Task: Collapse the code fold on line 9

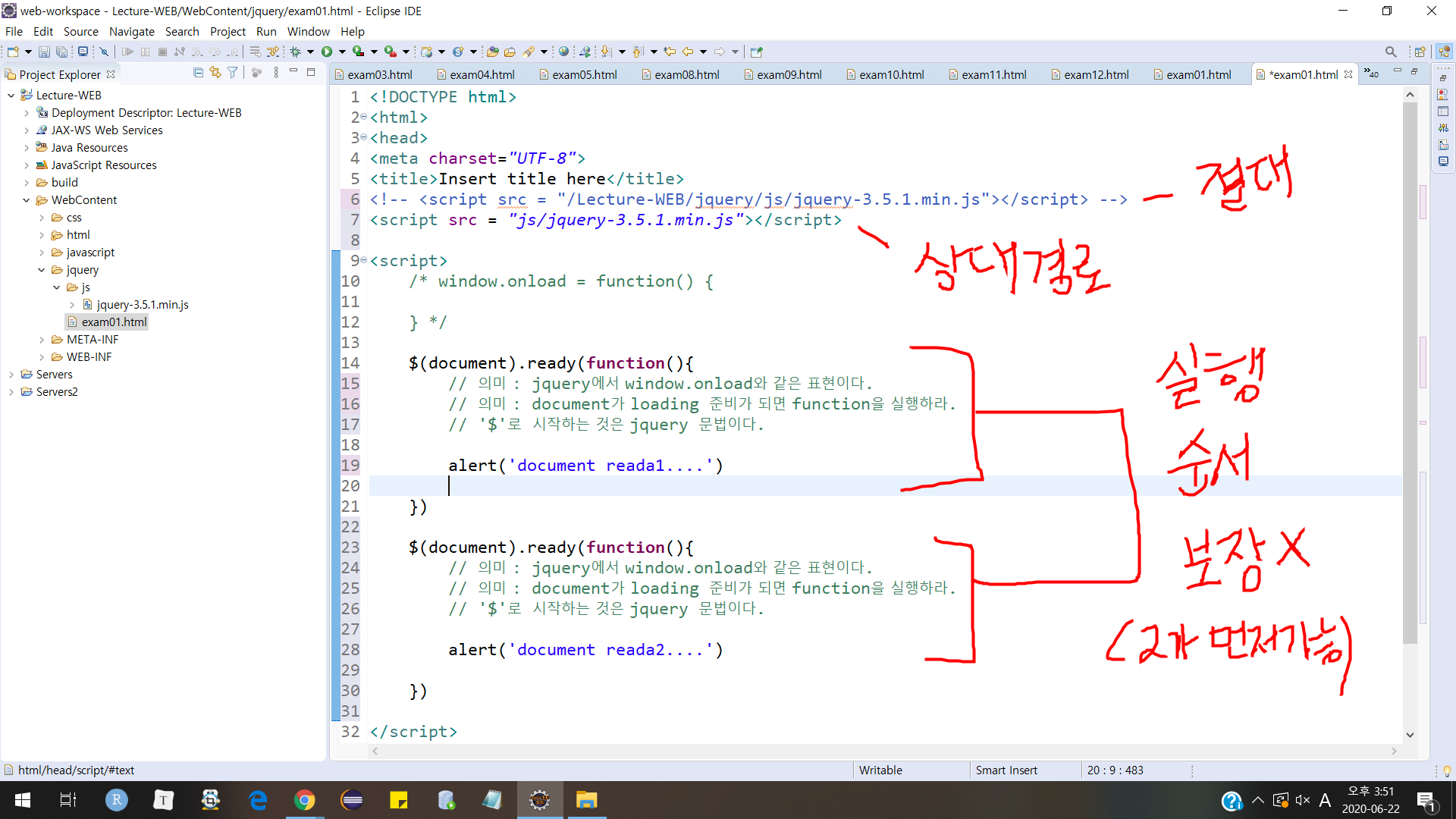Action: (x=364, y=260)
